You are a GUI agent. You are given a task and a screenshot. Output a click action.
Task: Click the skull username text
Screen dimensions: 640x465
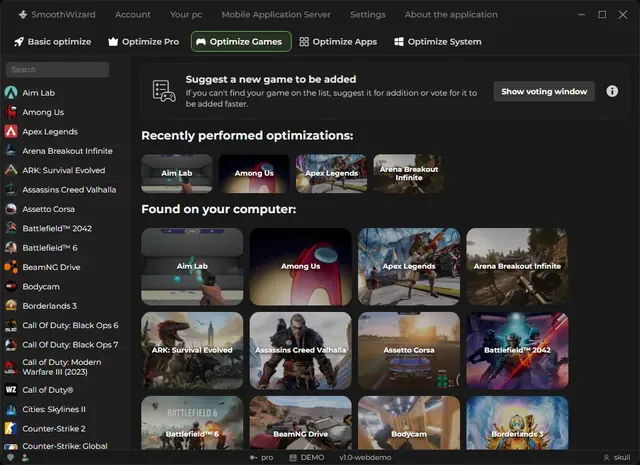pyautogui.click(x=622, y=458)
